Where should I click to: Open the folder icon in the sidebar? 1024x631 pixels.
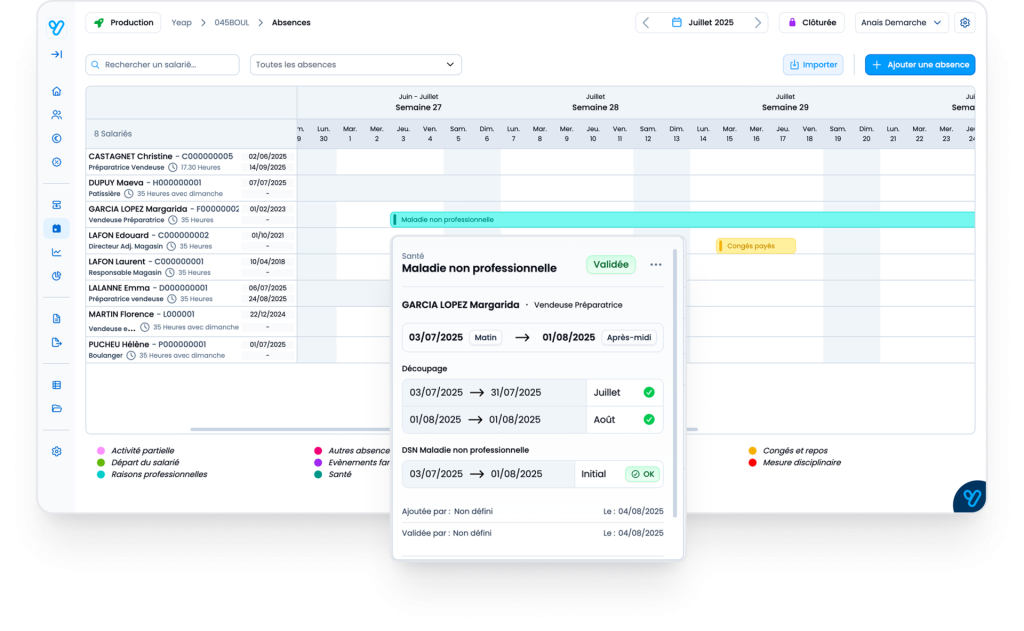[56, 408]
